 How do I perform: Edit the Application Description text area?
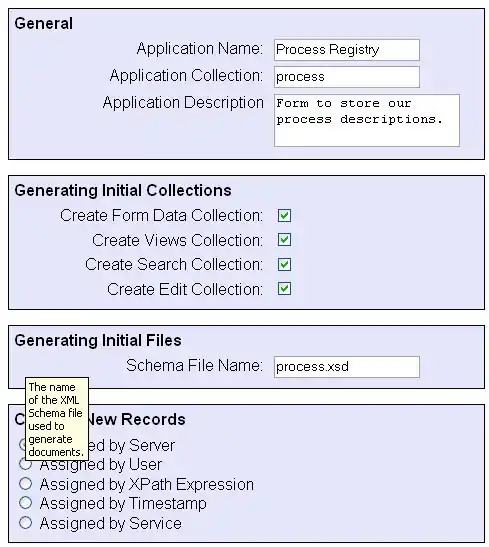[367, 120]
